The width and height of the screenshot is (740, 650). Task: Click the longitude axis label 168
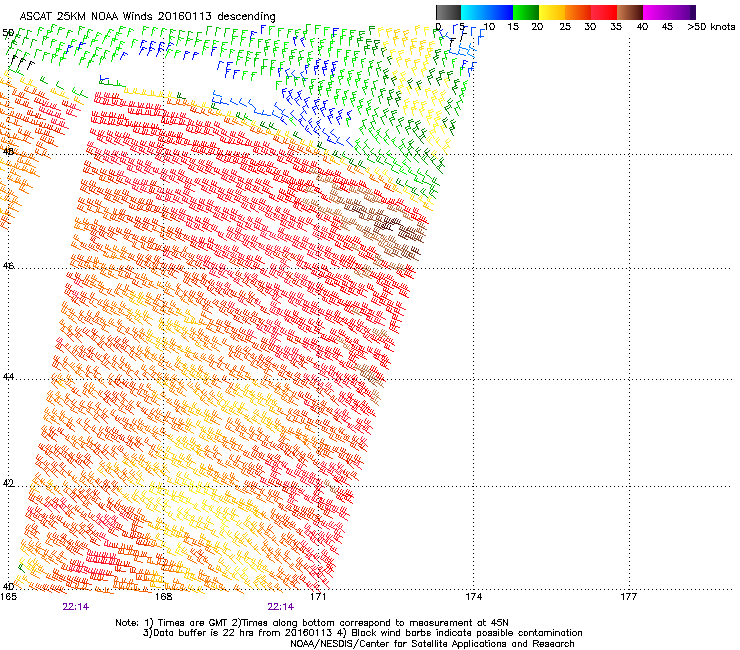(164, 597)
